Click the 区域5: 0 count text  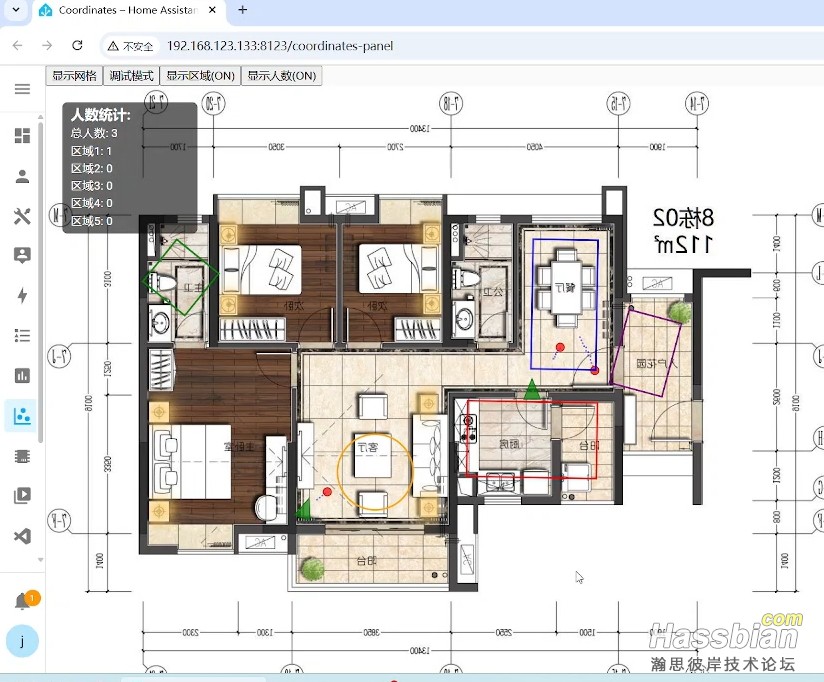click(91, 221)
